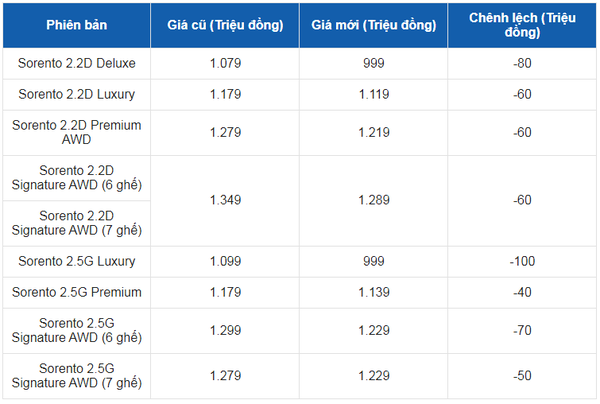This screenshot has height=404, width=600.
Task: Select the Sorento 2.2D Deluxe cell
Action: pyautogui.click(x=77, y=63)
